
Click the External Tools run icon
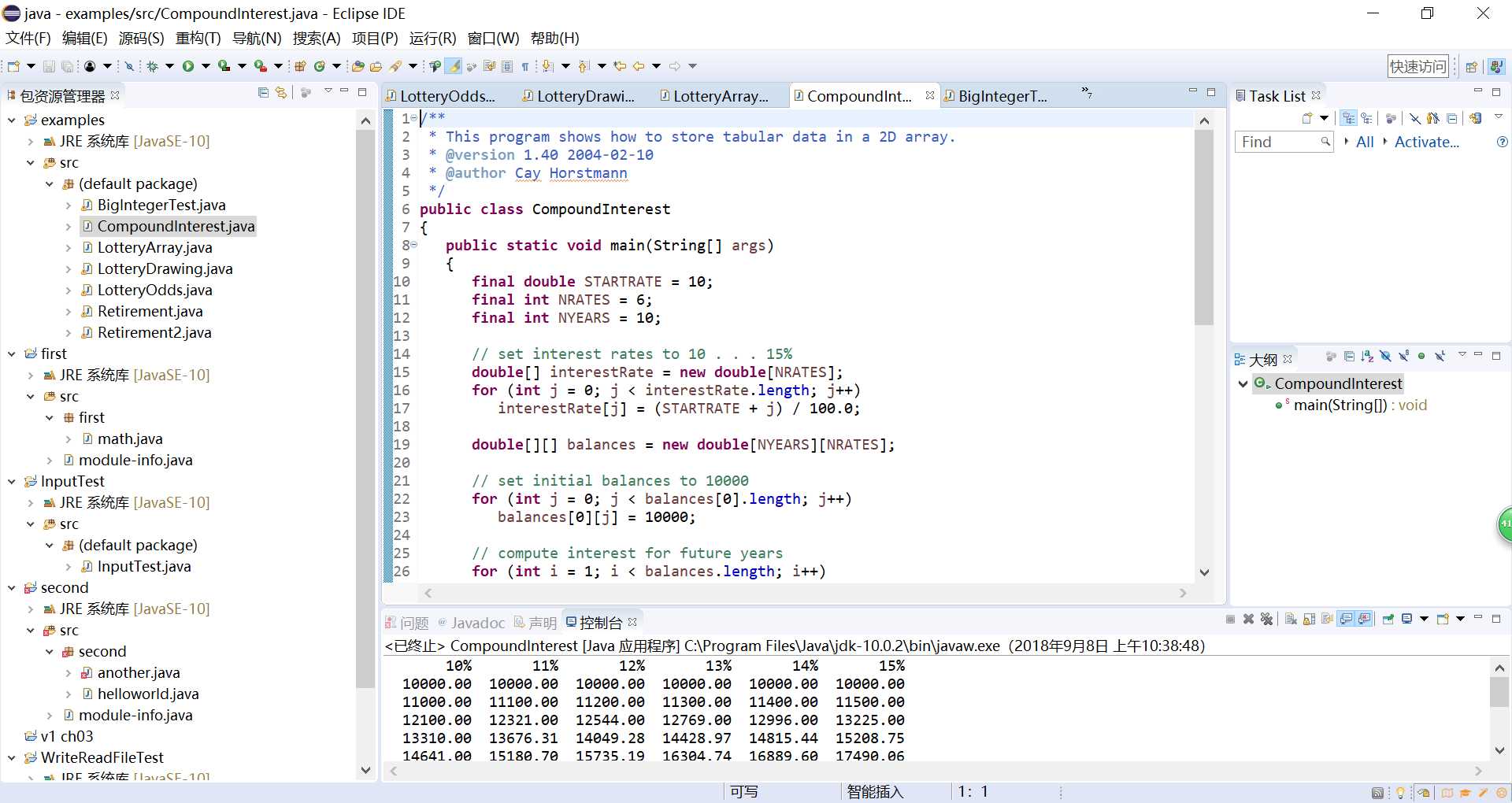click(x=261, y=66)
